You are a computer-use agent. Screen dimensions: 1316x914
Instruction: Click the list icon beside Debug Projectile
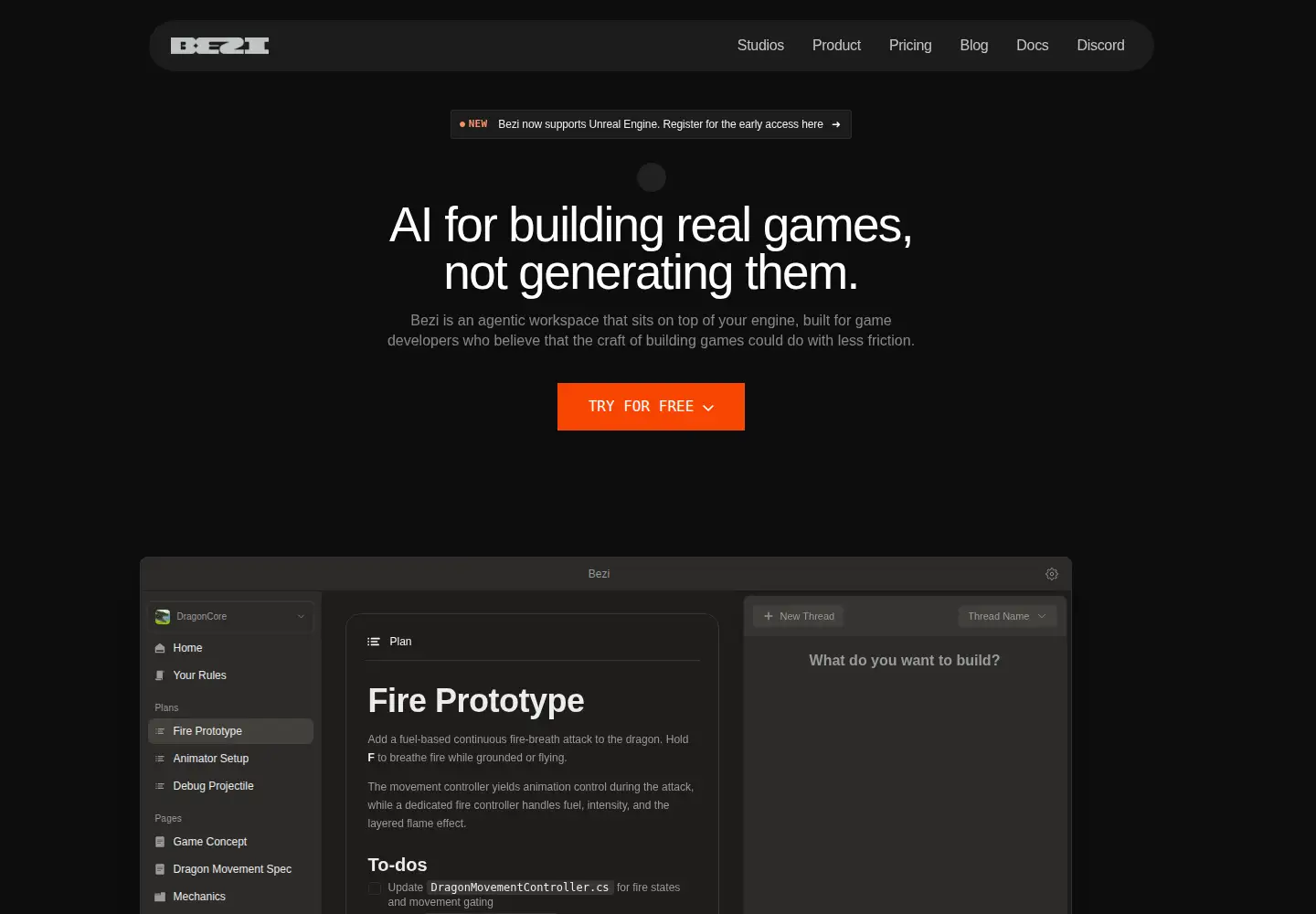pos(160,786)
